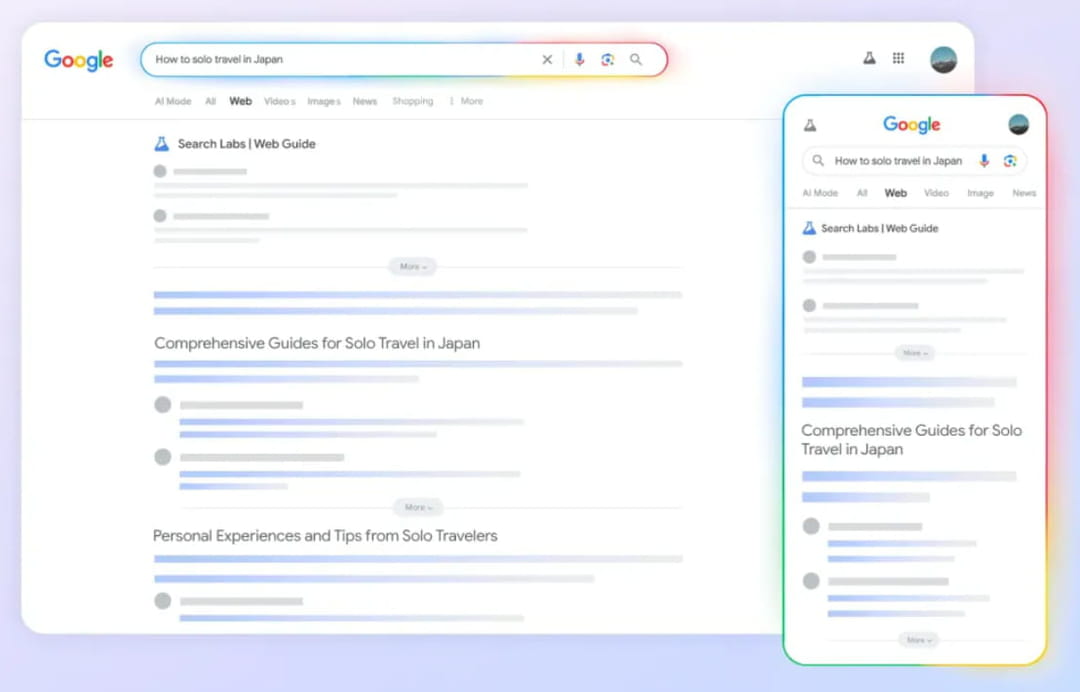Open the desktop account profile picture
Viewport: 1080px width, 692px height.
(x=943, y=60)
